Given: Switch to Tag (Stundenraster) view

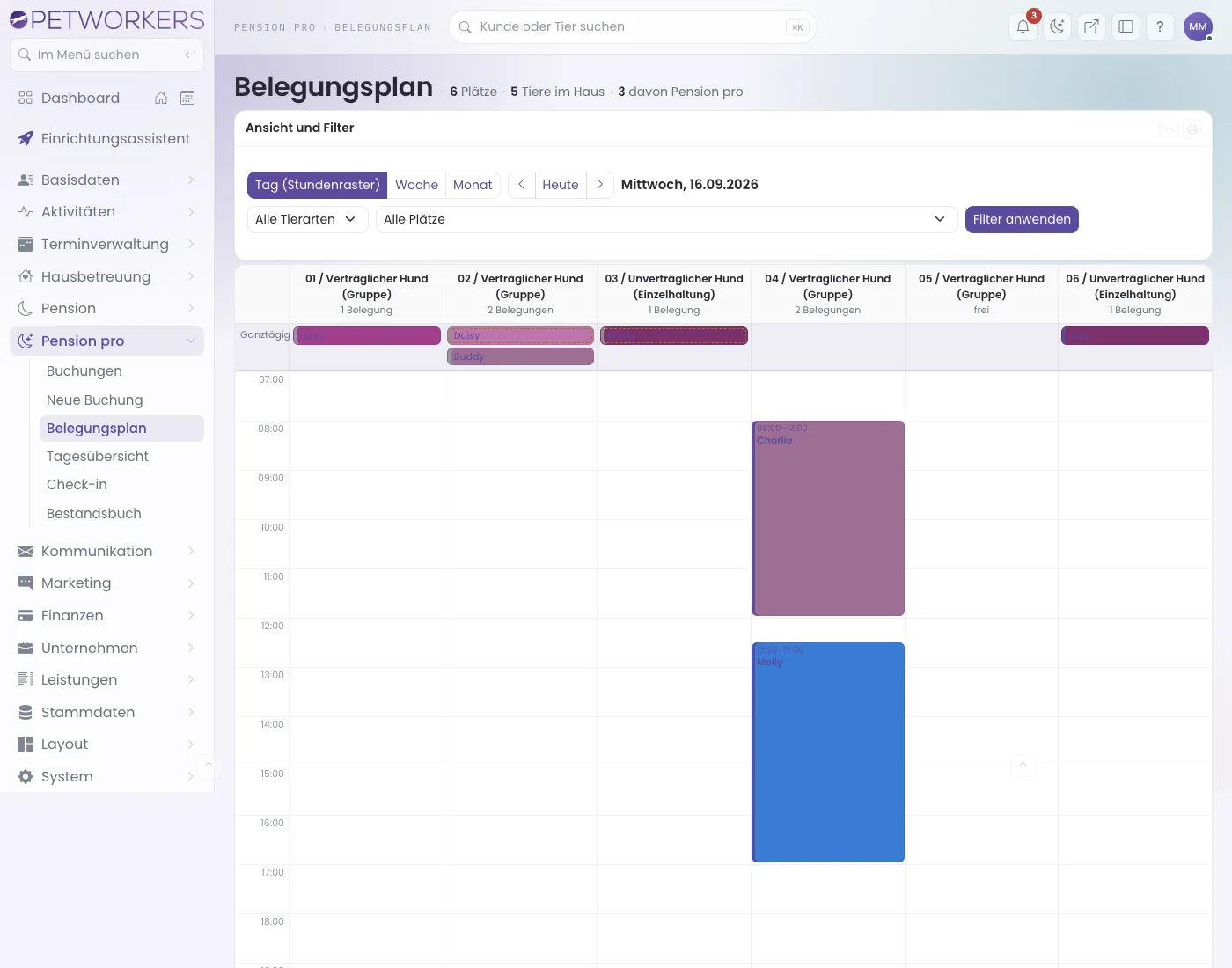Looking at the screenshot, I should [318, 185].
